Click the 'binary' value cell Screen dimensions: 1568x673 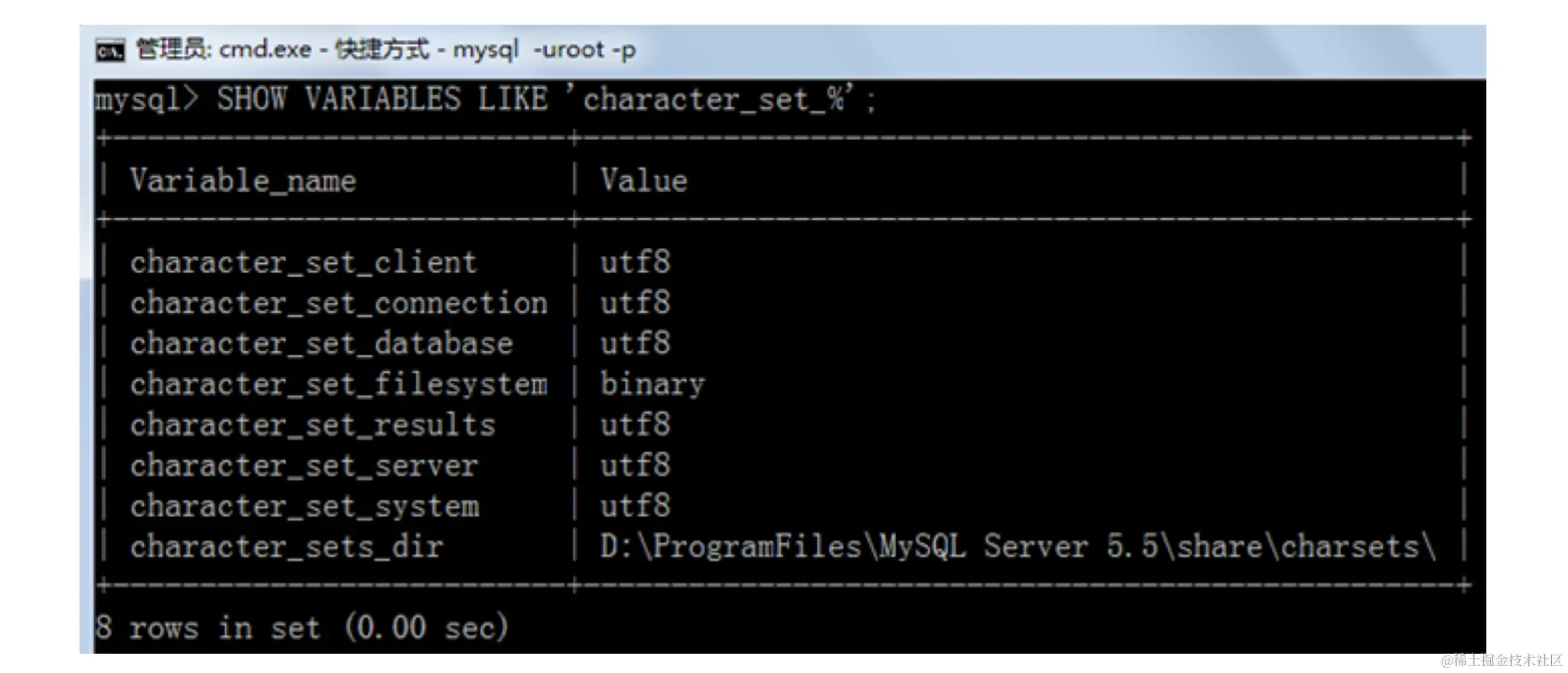[x=652, y=385]
